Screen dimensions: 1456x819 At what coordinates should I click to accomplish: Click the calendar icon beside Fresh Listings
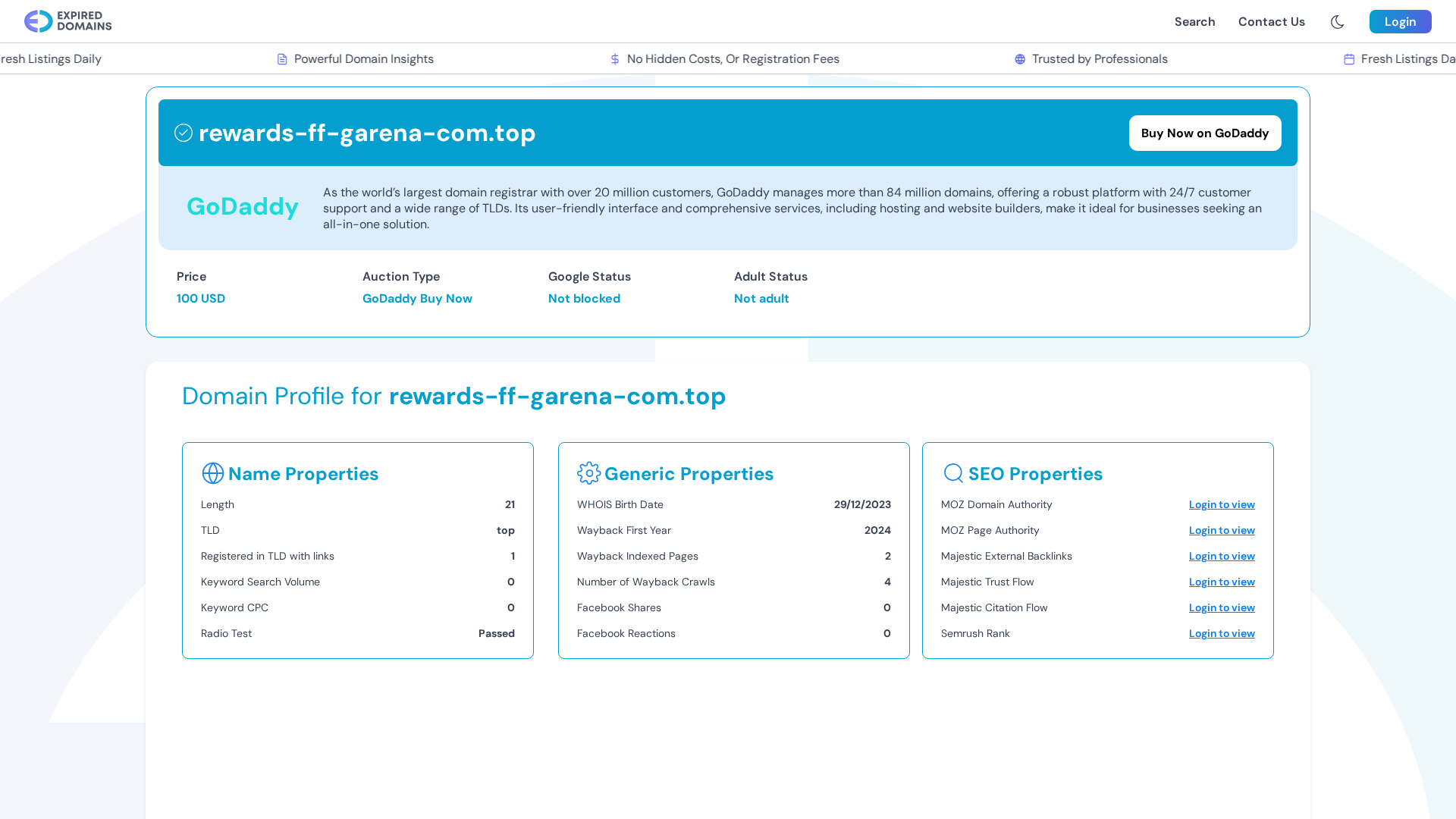pyautogui.click(x=1349, y=59)
